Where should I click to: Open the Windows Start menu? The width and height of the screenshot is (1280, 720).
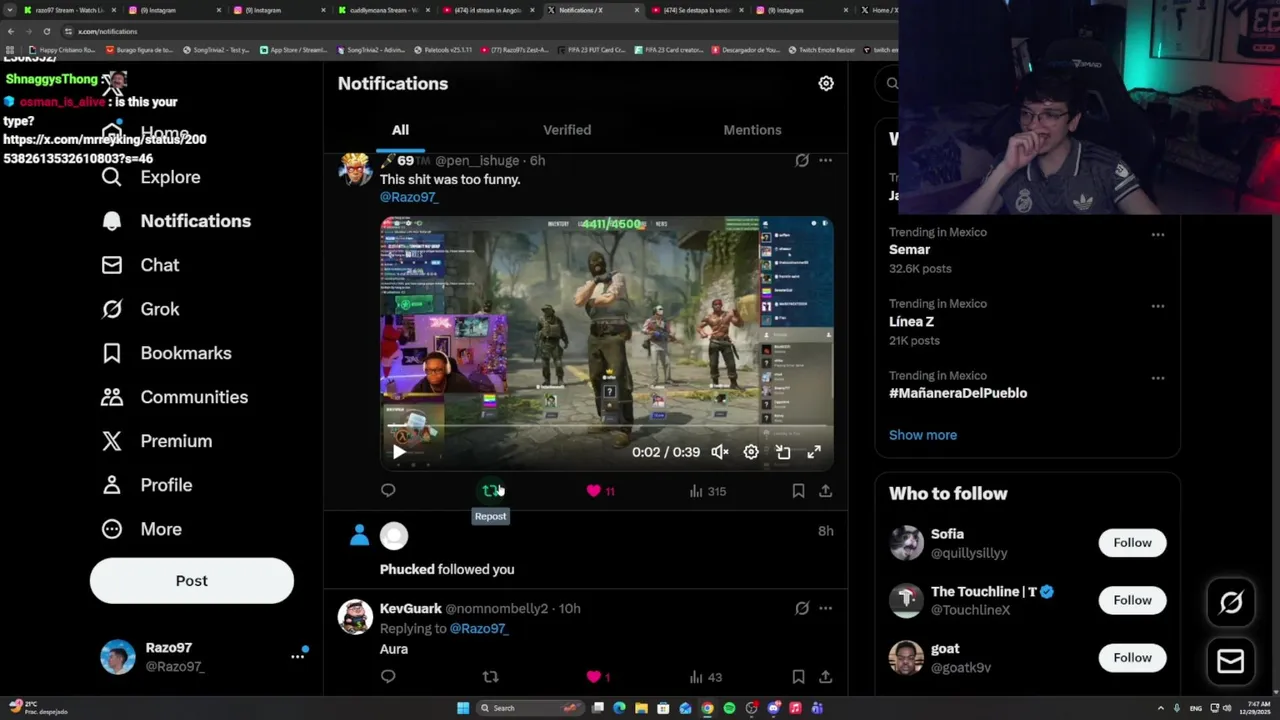(x=463, y=708)
